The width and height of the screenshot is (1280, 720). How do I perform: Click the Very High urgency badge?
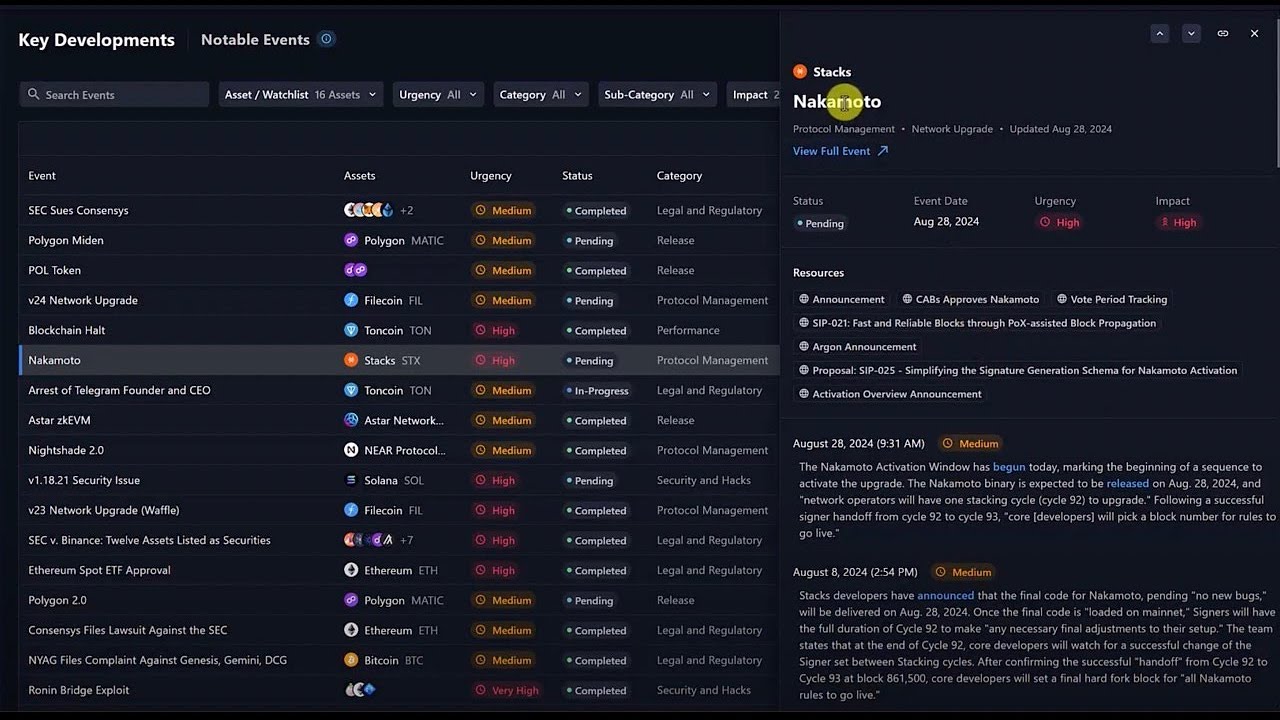pyautogui.click(x=508, y=690)
